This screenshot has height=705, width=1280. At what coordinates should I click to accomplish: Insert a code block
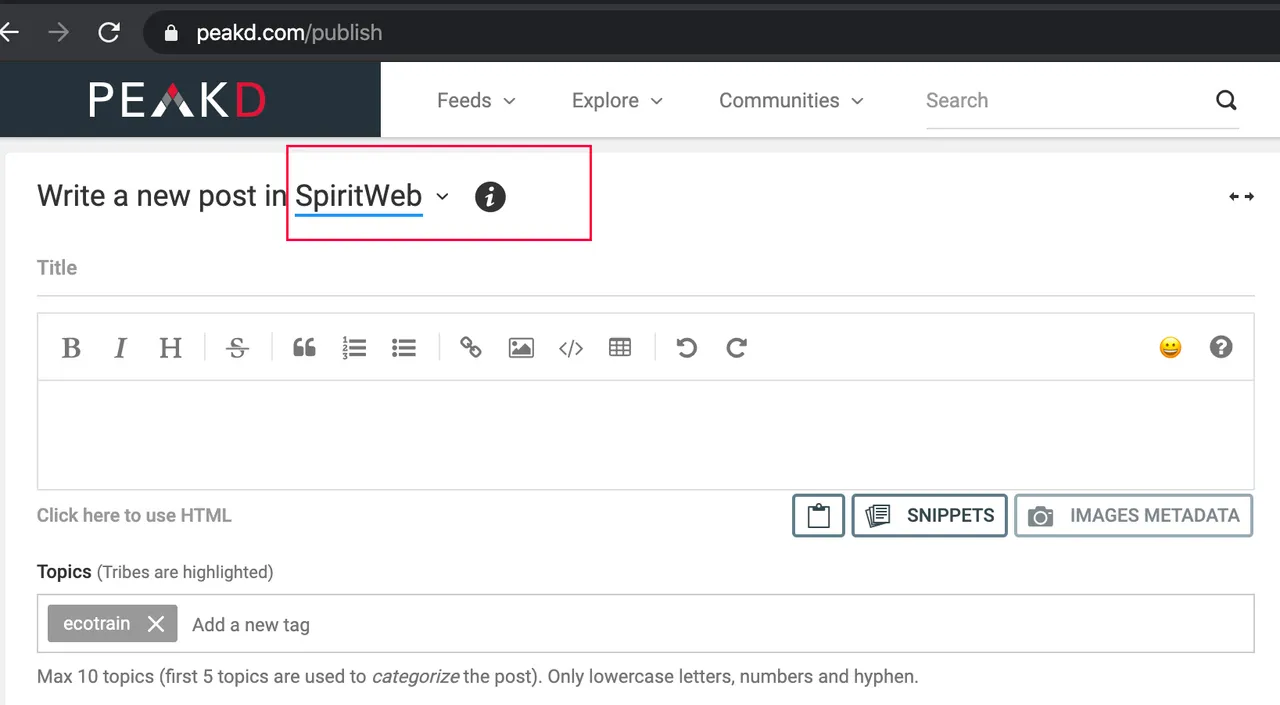tap(571, 348)
